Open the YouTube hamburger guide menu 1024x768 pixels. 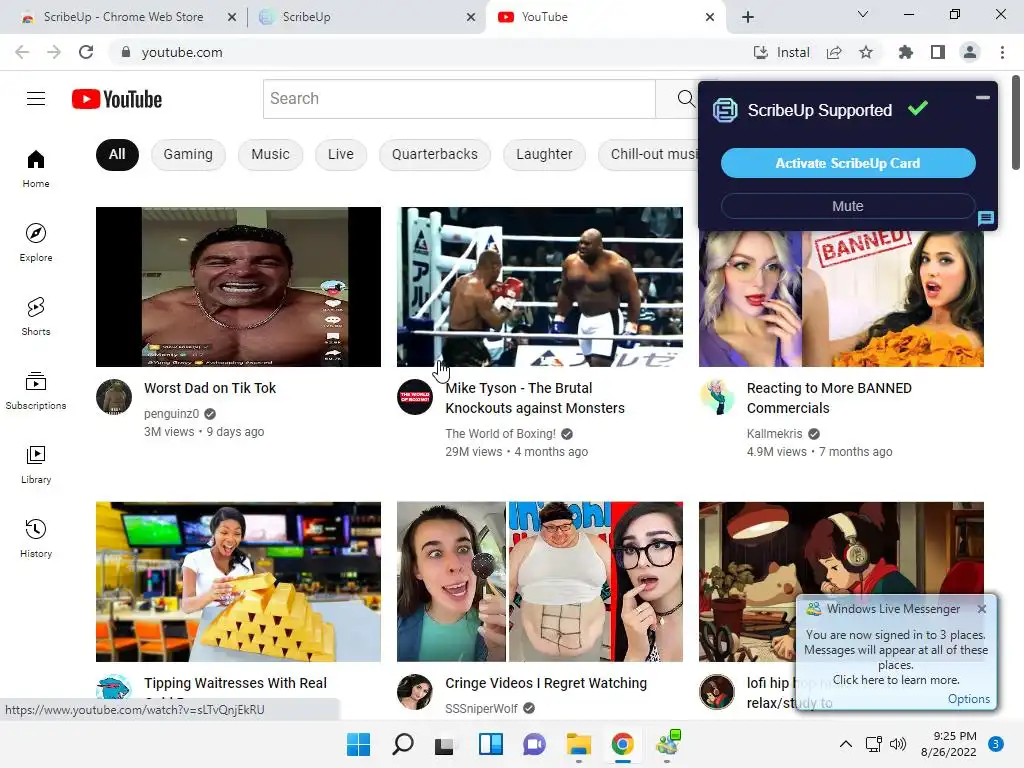pos(36,99)
